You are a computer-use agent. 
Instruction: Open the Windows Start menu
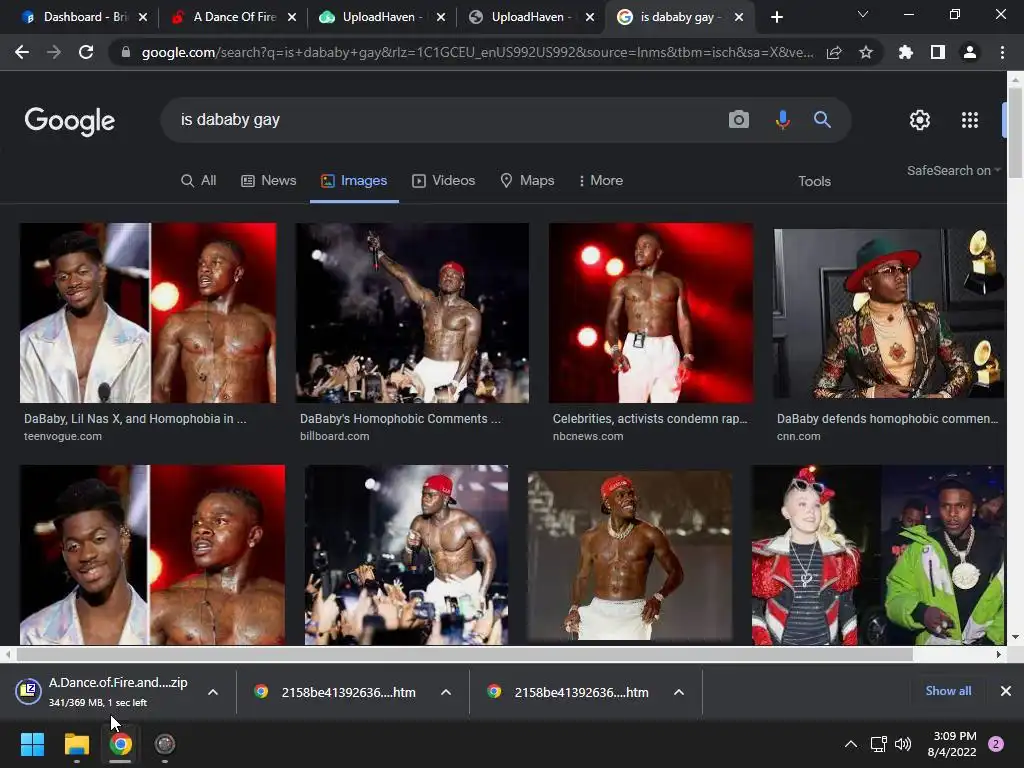32,744
